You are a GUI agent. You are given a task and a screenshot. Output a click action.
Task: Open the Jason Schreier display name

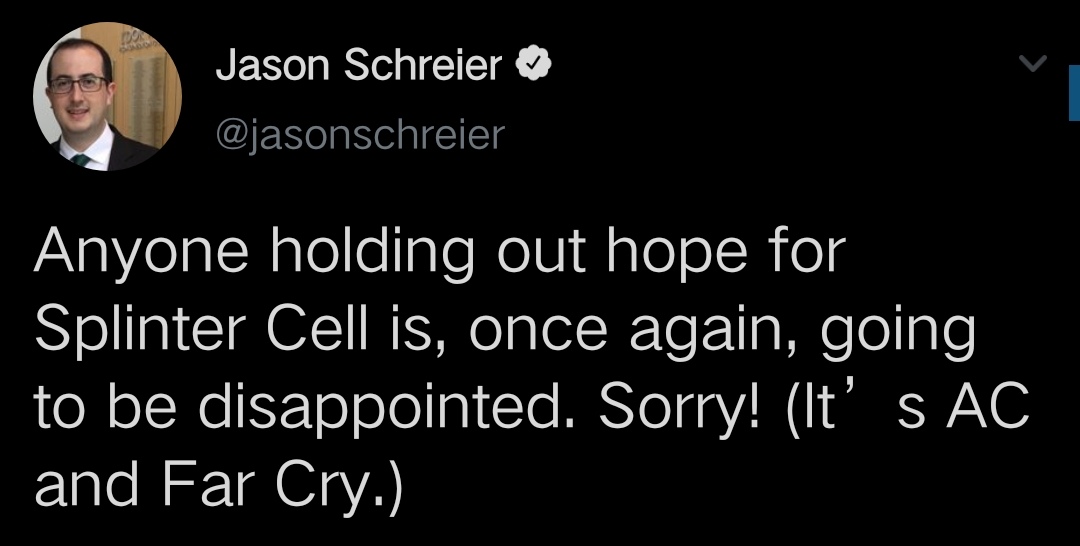[x=358, y=65]
